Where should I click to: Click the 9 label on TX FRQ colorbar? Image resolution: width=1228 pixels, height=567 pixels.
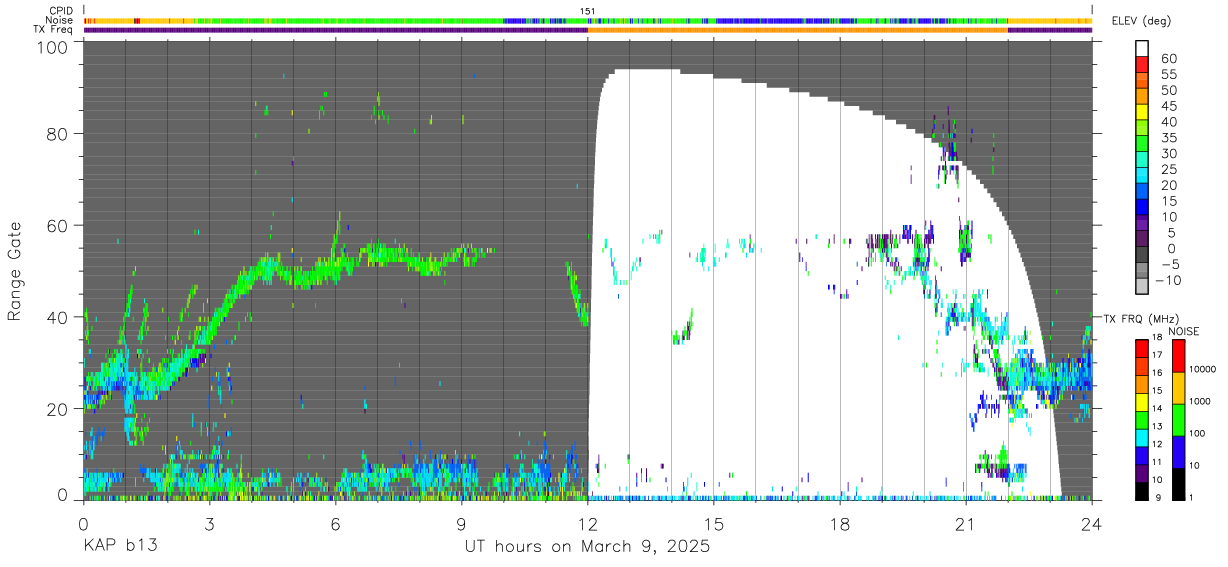click(x=1160, y=497)
